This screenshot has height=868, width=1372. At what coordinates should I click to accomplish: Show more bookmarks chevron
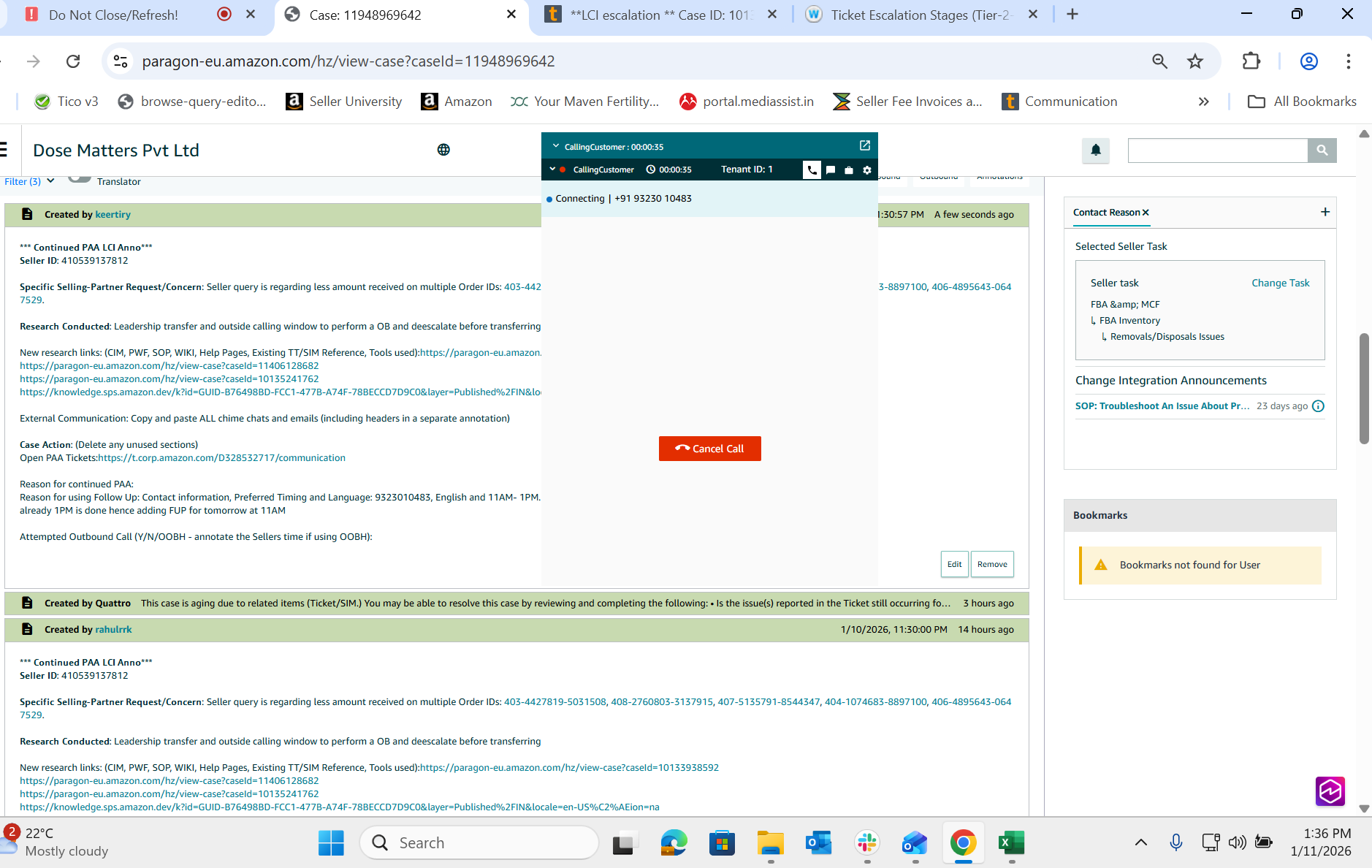1204,102
